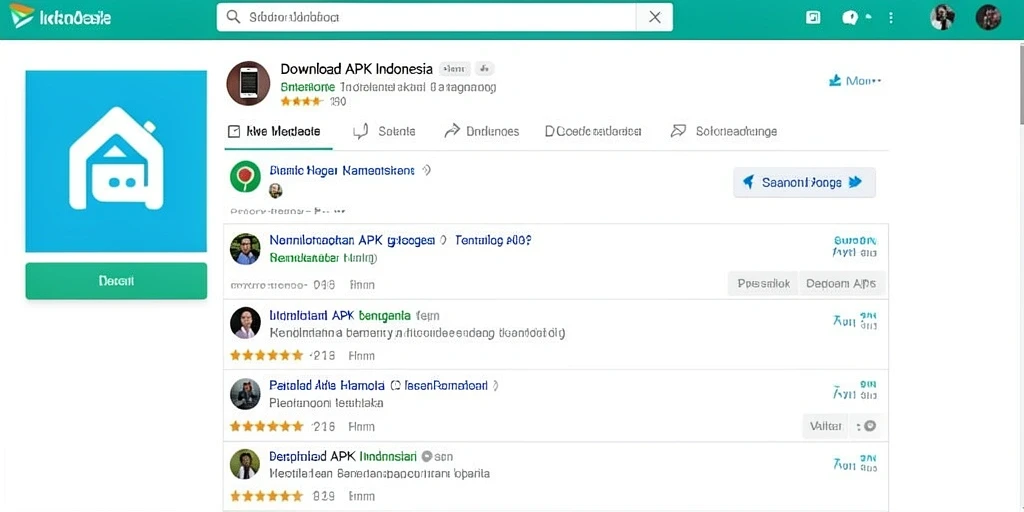Switch to the Dndunoes tab

[x=481, y=131]
